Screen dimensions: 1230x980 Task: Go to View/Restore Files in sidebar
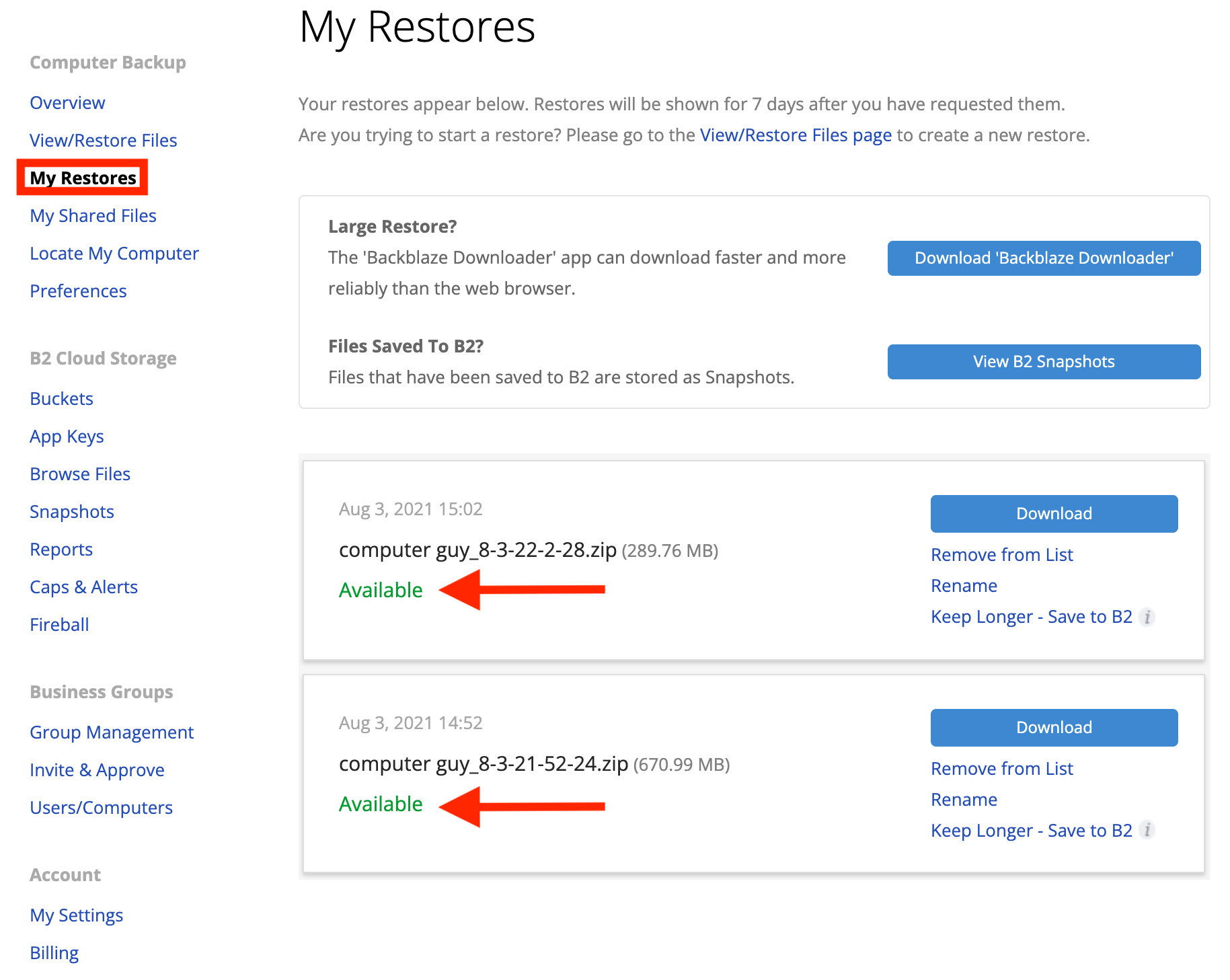[x=104, y=141]
